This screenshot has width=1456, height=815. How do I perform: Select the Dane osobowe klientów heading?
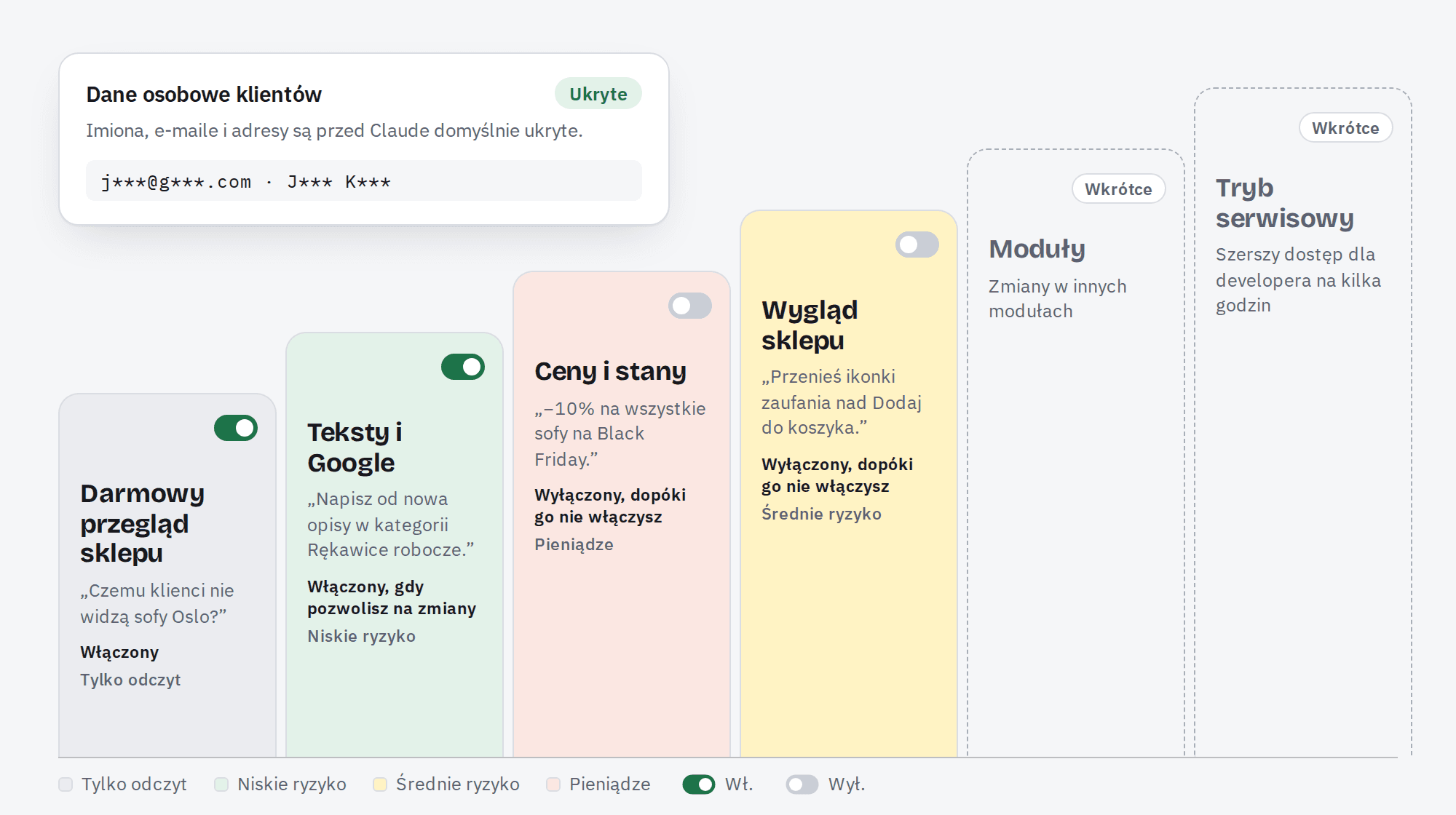204,95
